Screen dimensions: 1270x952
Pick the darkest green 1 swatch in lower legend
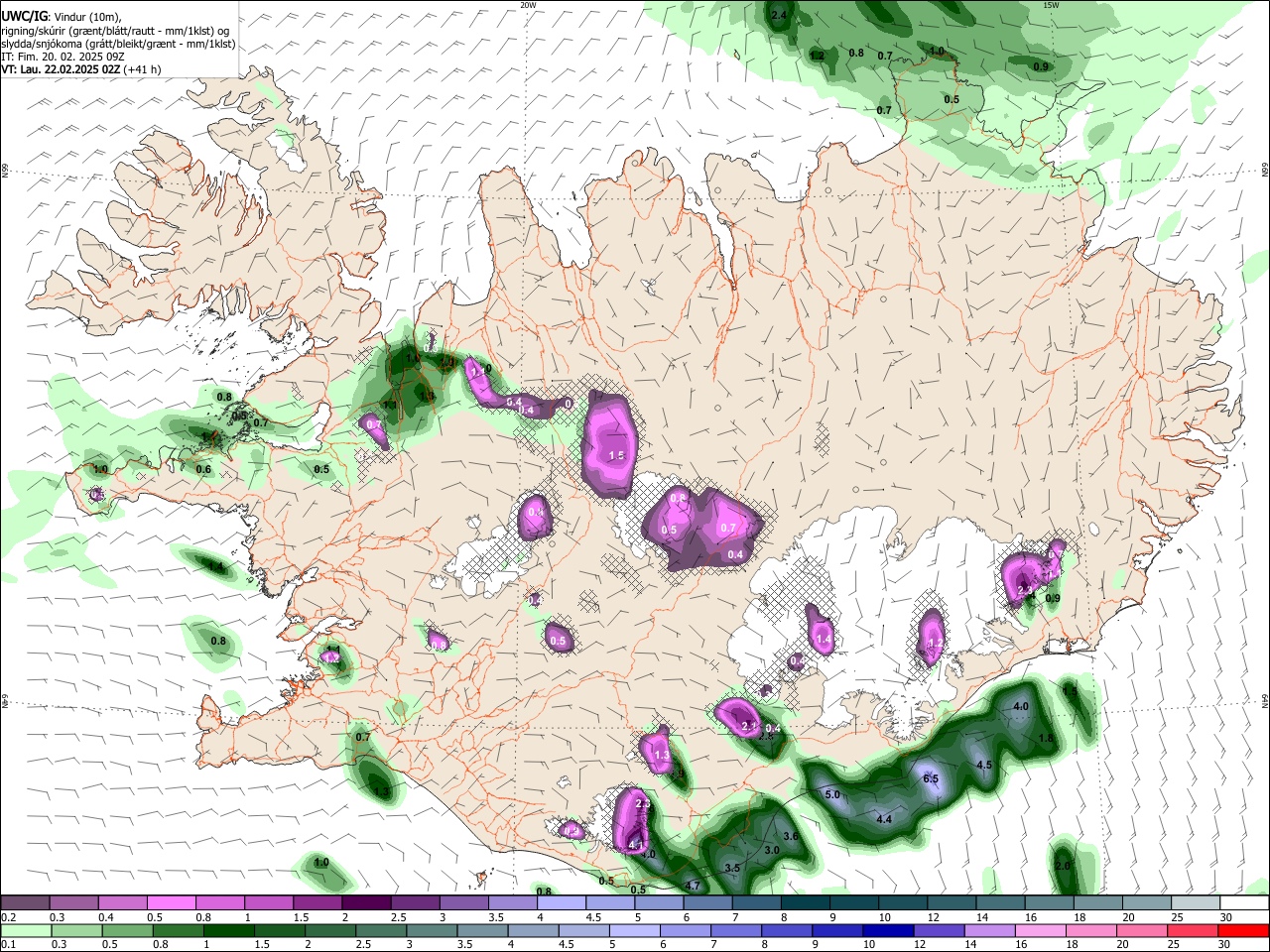[x=229, y=931]
